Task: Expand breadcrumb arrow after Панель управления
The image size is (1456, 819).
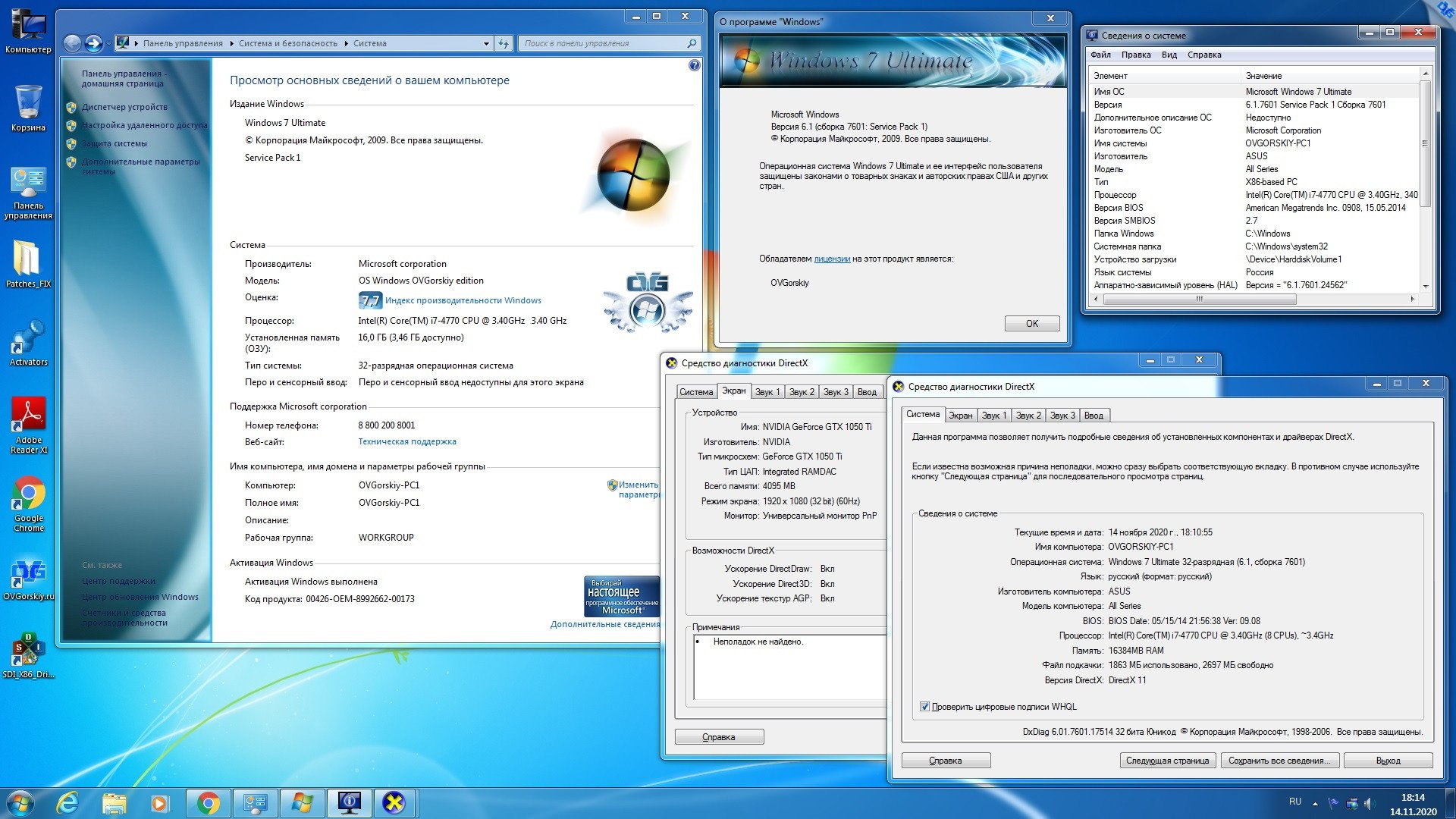Action: pyautogui.click(x=231, y=43)
